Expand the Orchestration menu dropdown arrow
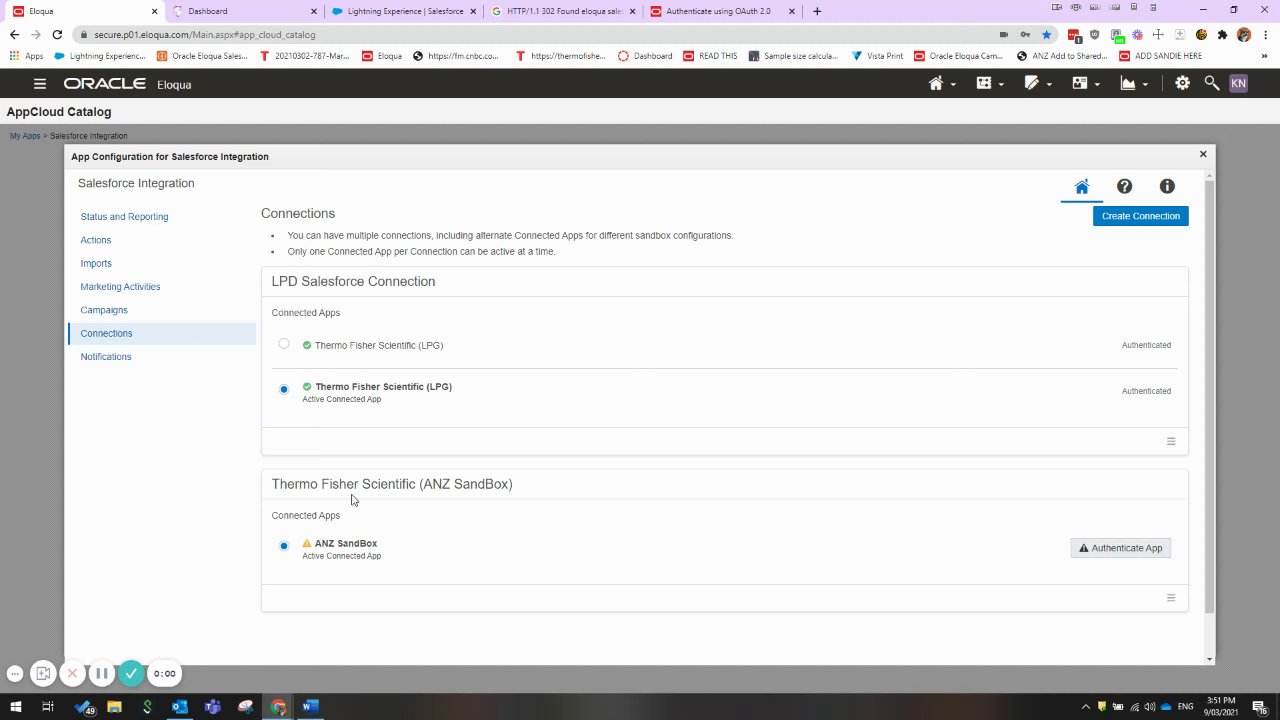This screenshot has width=1280, height=720. click(x=1001, y=85)
